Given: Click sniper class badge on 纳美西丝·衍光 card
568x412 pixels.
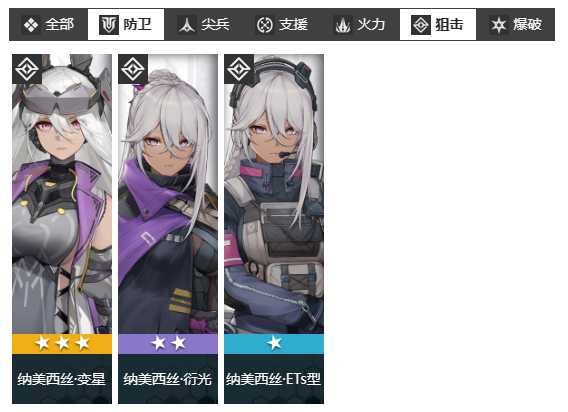Looking at the screenshot, I should [x=133, y=69].
